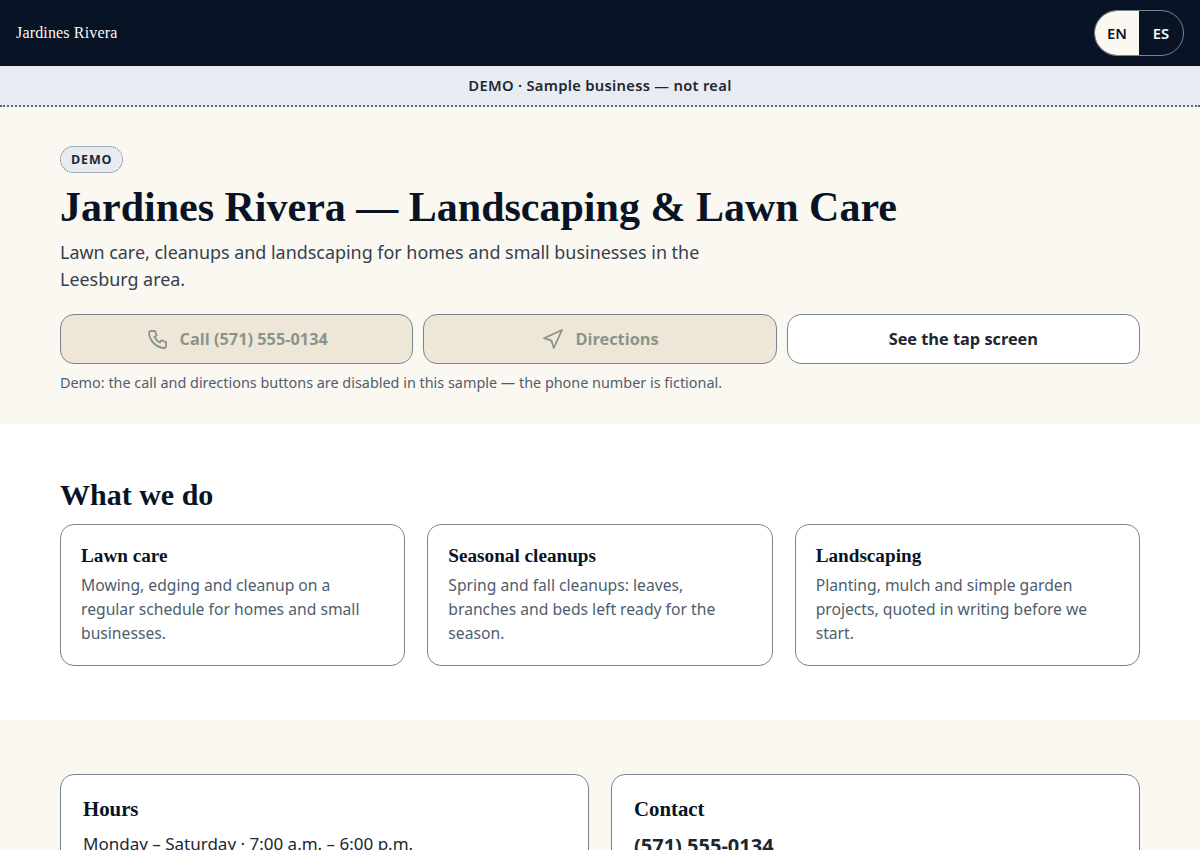Click the DEMO badge above the heading

pos(92,160)
